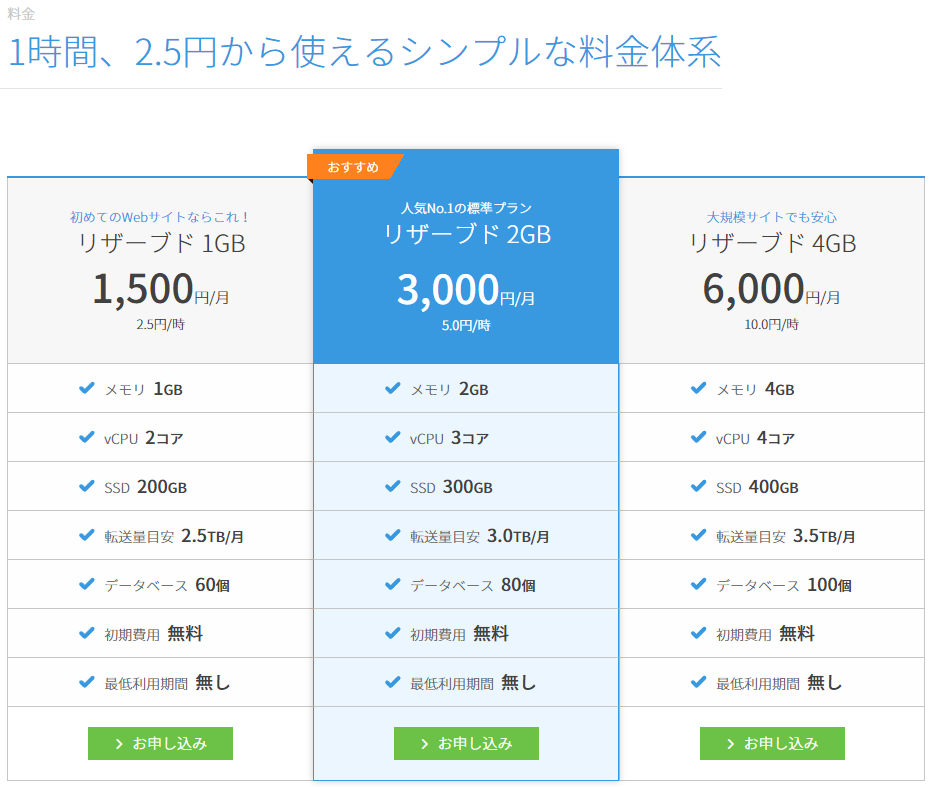
Task: Click checkmark beside 転送量目安 2.5TB/月
Action: [87, 535]
